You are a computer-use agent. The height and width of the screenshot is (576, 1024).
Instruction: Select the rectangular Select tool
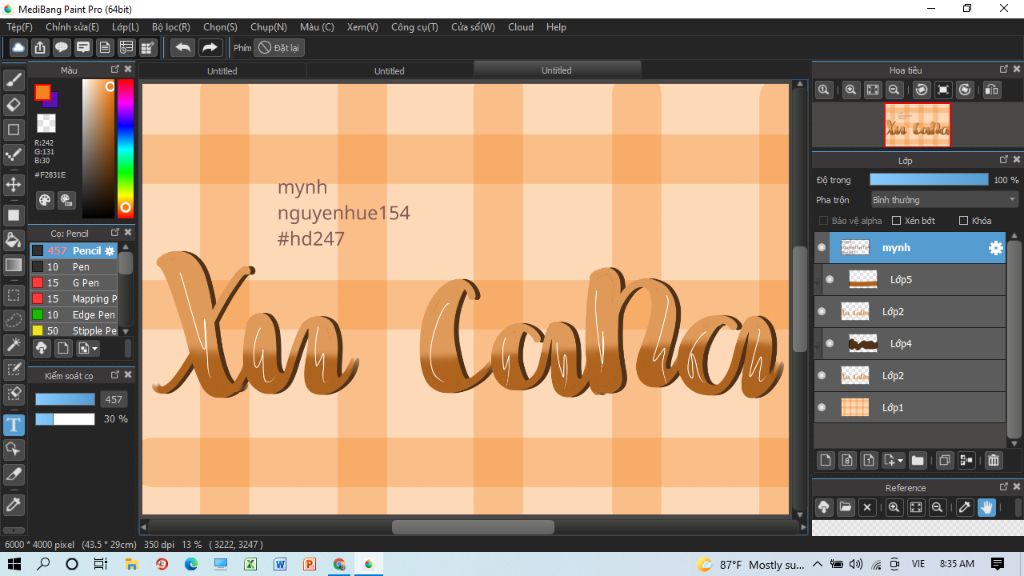[14, 295]
